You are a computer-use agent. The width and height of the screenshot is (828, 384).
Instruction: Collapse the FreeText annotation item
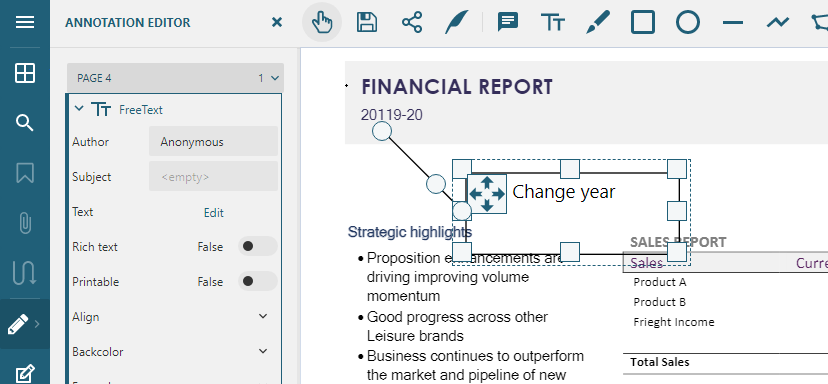coord(79,109)
